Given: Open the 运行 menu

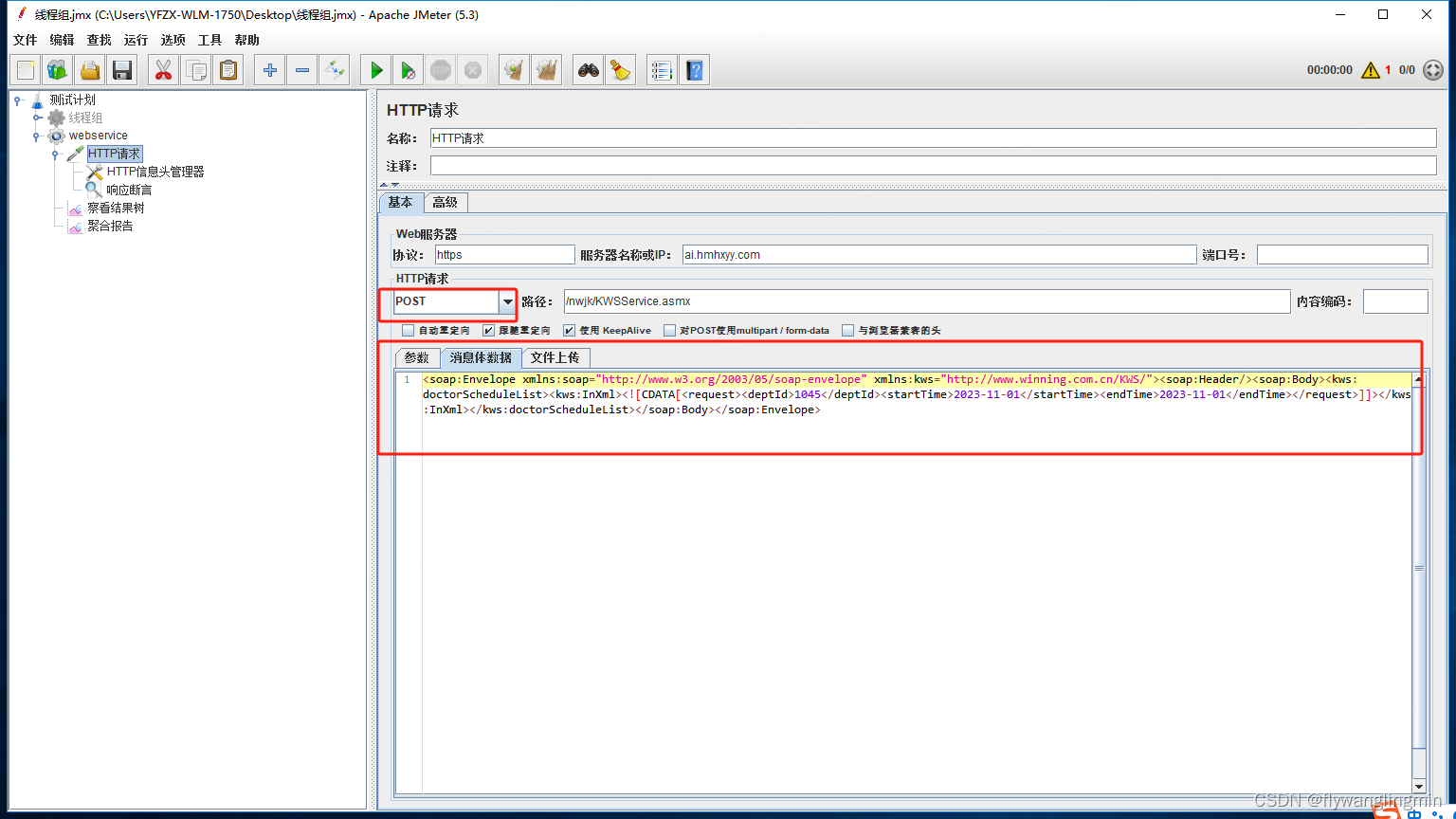Looking at the screenshot, I should (x=135, y=40).
